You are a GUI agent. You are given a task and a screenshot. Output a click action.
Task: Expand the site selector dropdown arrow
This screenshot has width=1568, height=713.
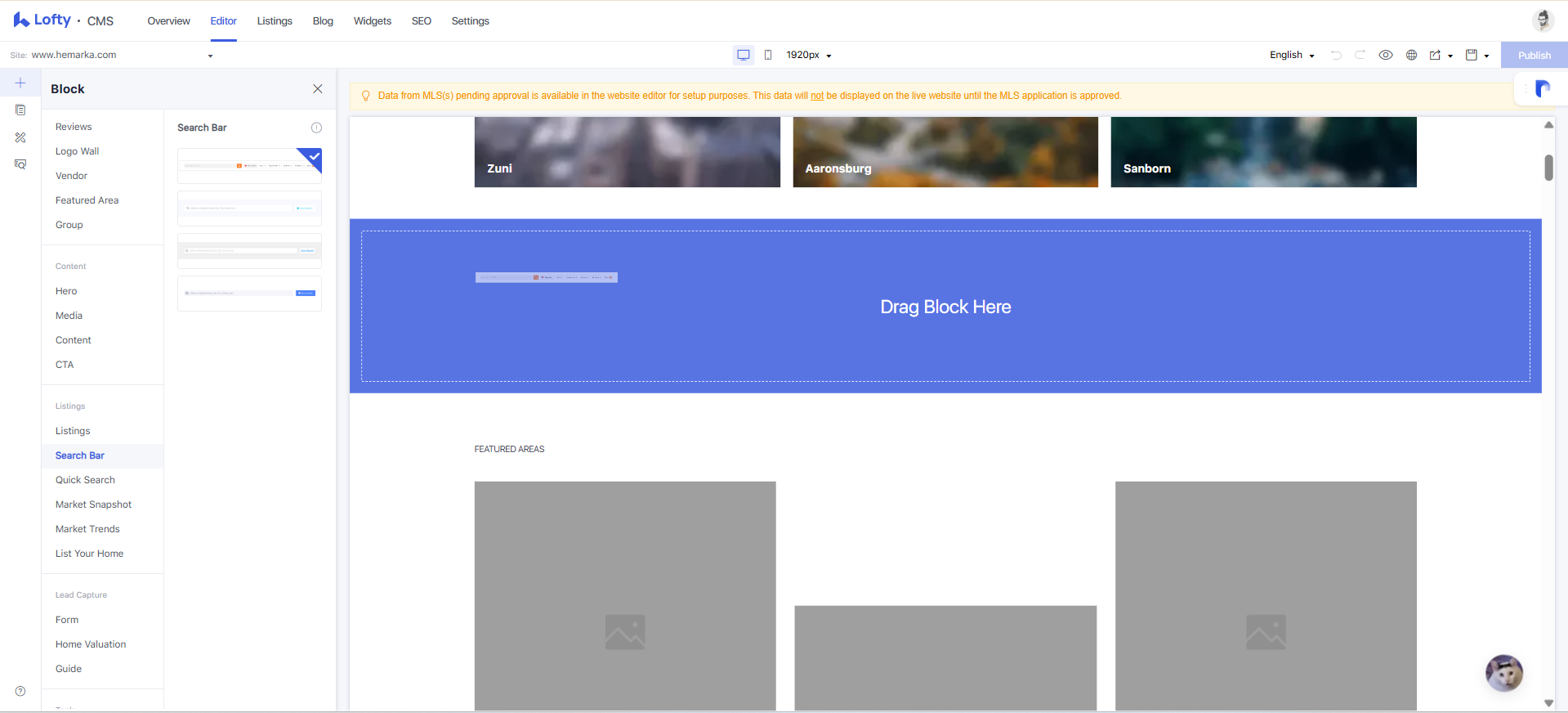[x=210, y=56]
